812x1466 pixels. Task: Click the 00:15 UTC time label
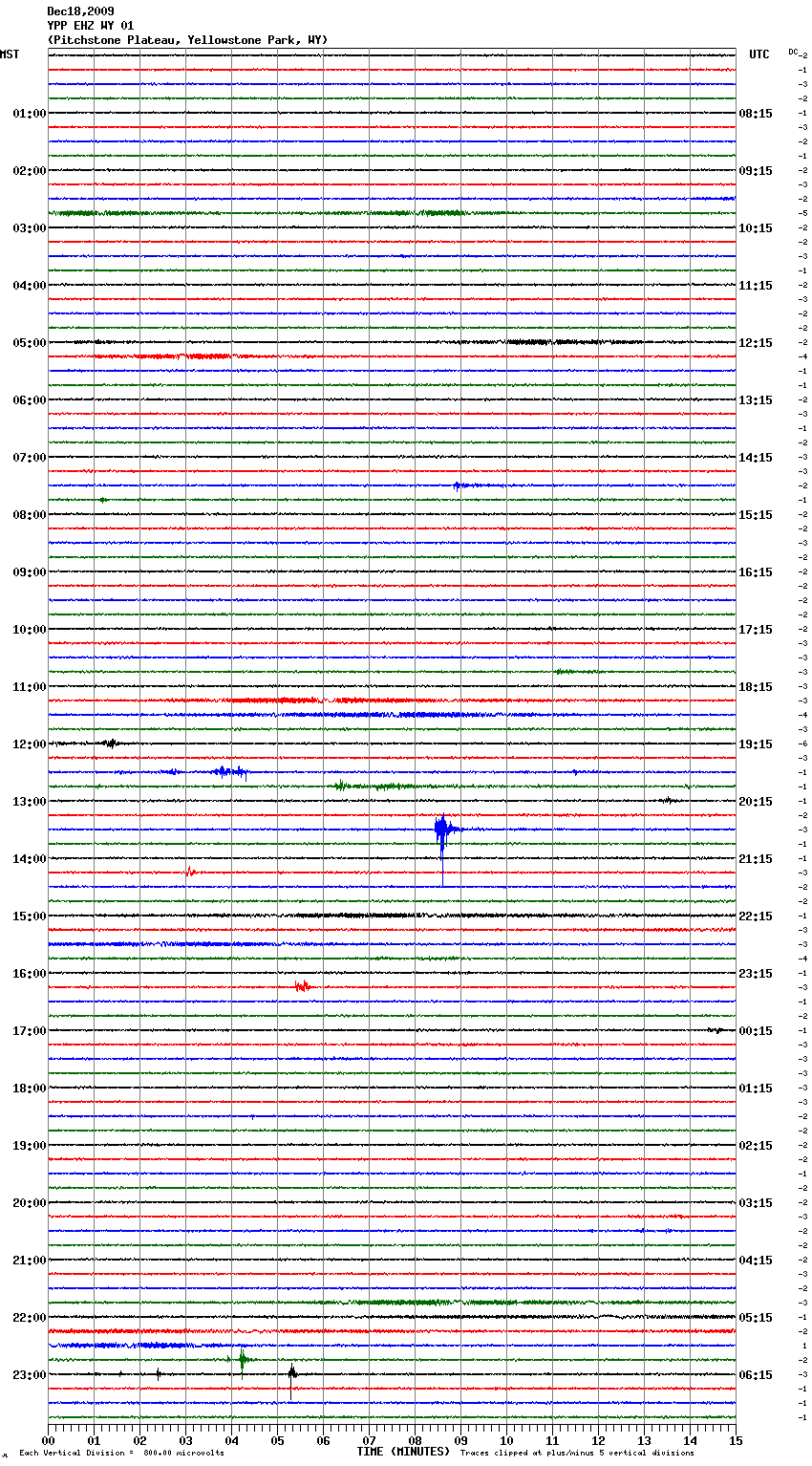click(x=756, y=1031)
